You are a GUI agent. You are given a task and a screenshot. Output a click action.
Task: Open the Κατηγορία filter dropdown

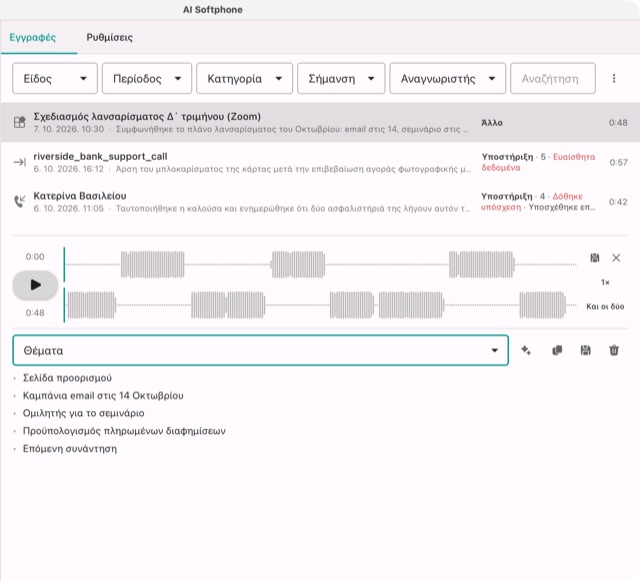(x=244, y=78)
